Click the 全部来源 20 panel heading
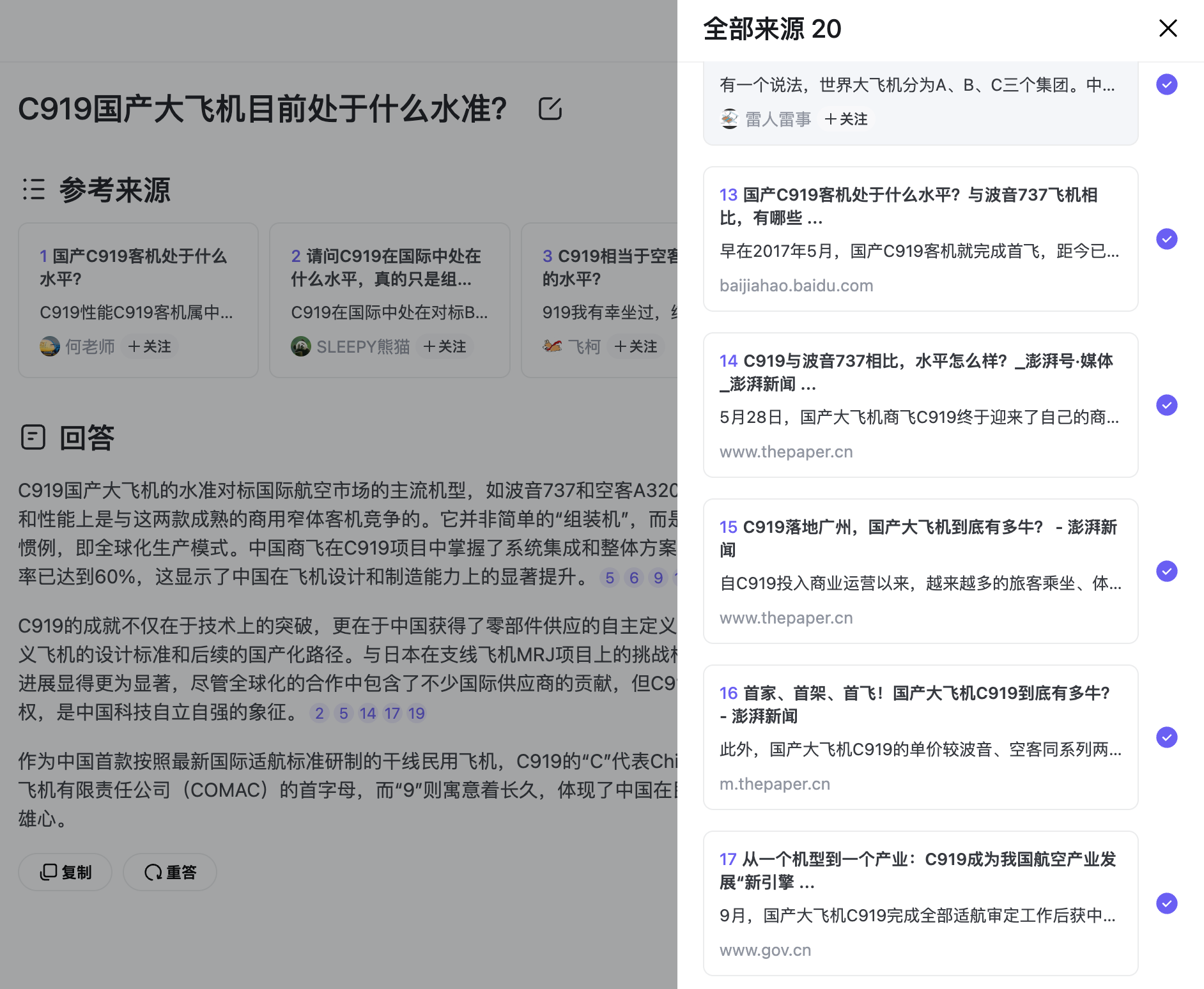 click(772, 29)
